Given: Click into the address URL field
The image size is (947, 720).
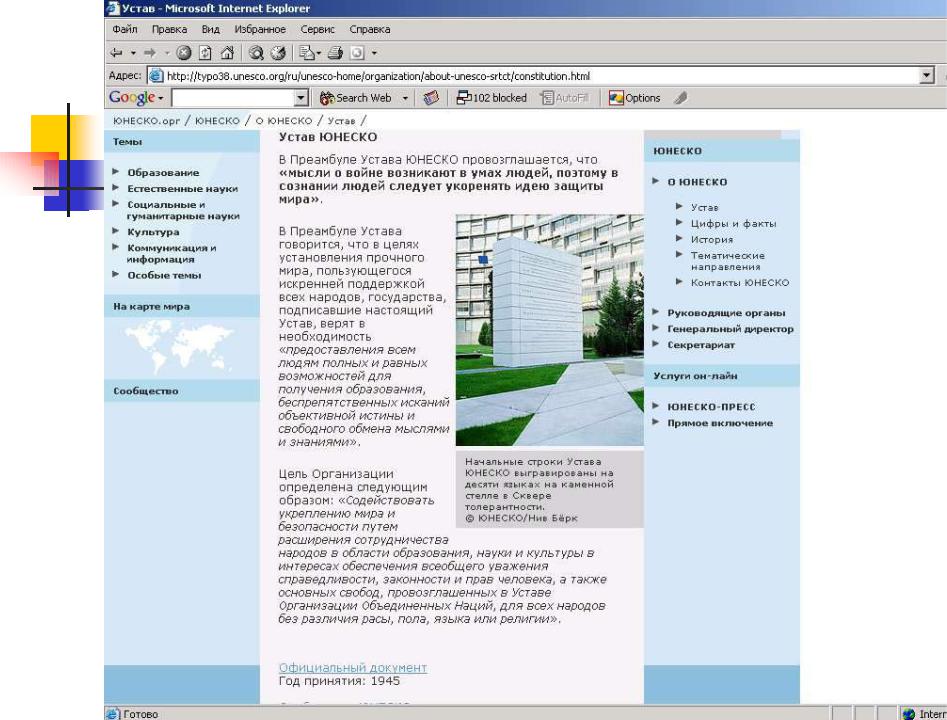Looking at the screenshot, I should [x=542, y=76].
